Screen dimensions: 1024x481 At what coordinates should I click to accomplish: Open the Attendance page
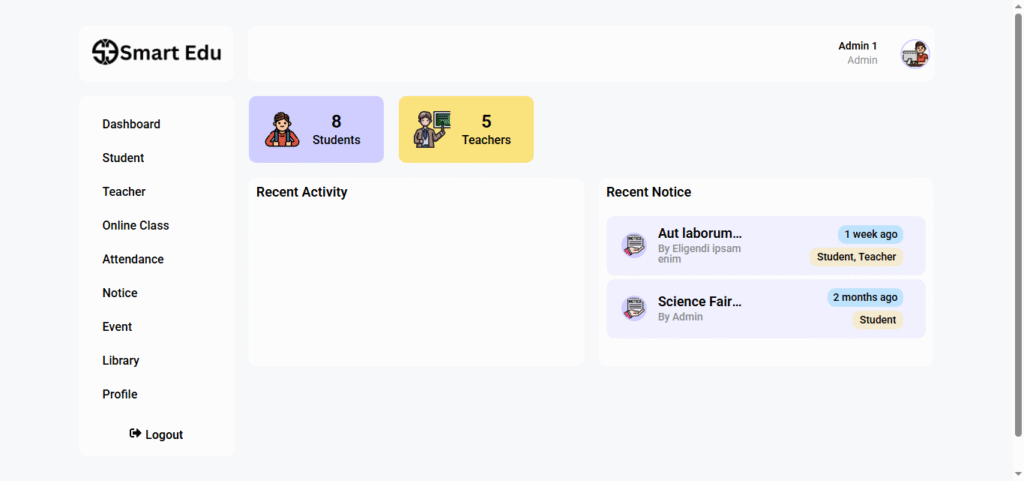tap(133, 259)
